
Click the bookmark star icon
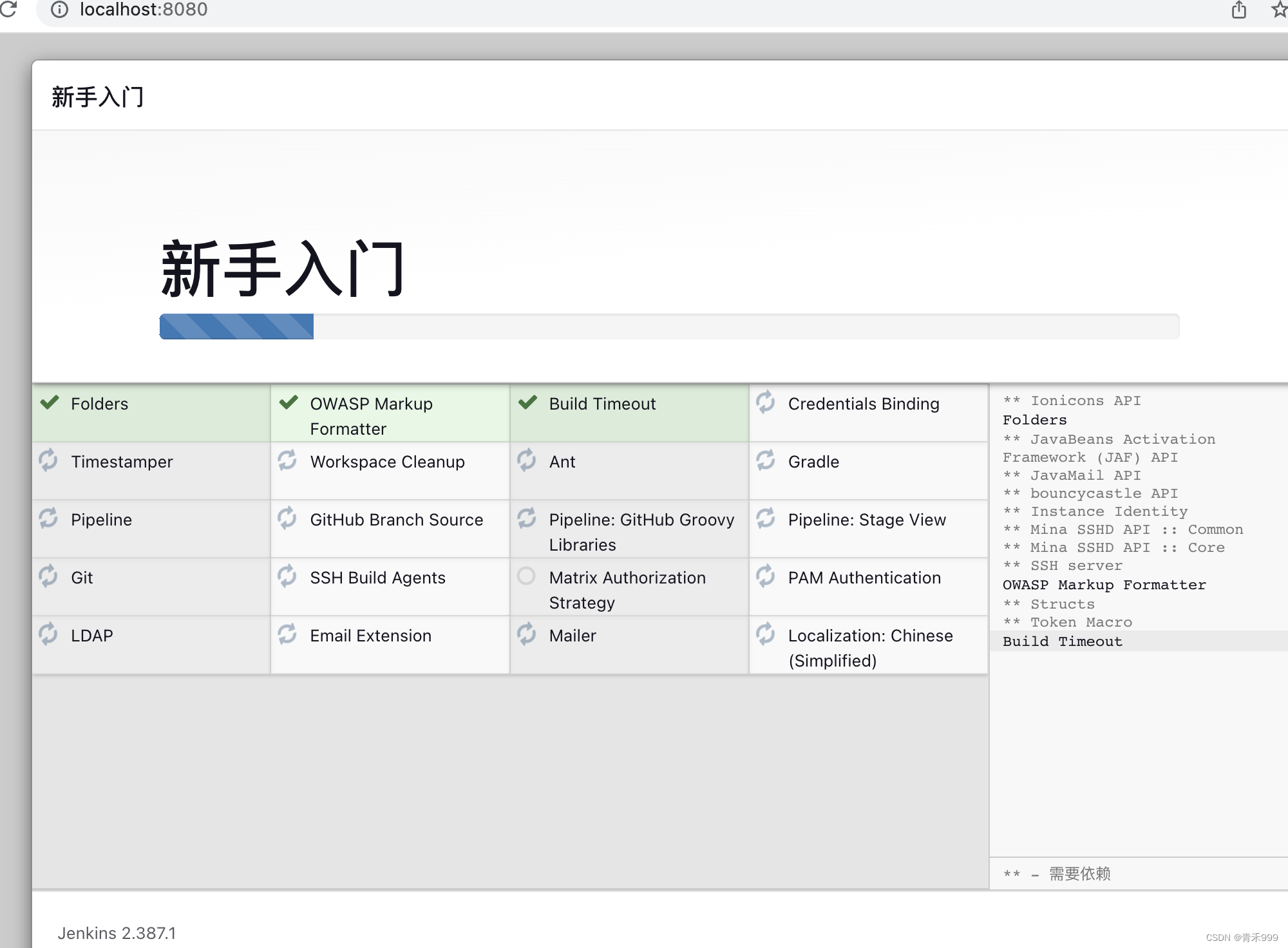click(x=1279, y=10)
